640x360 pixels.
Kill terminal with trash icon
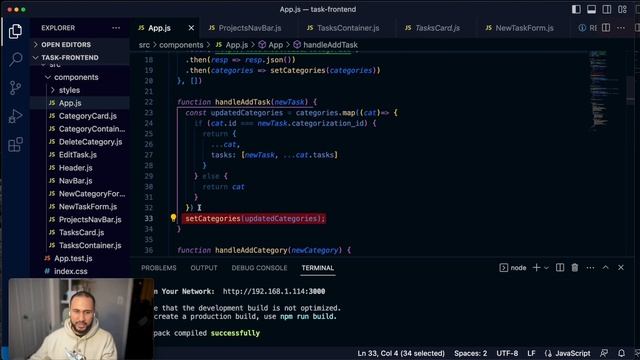pyautogui.click(x=575, y=268)
